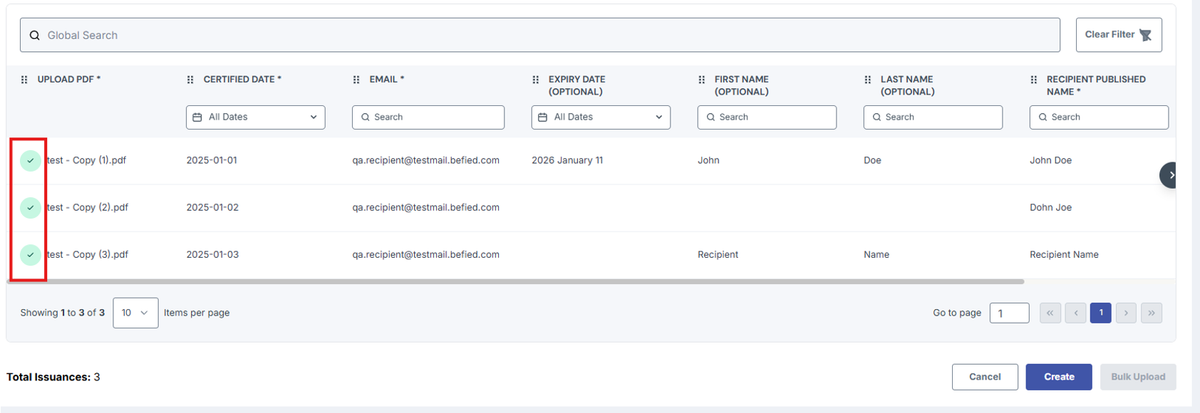Click drag handle icon of FIRST NAME column

tap(703, 79)
